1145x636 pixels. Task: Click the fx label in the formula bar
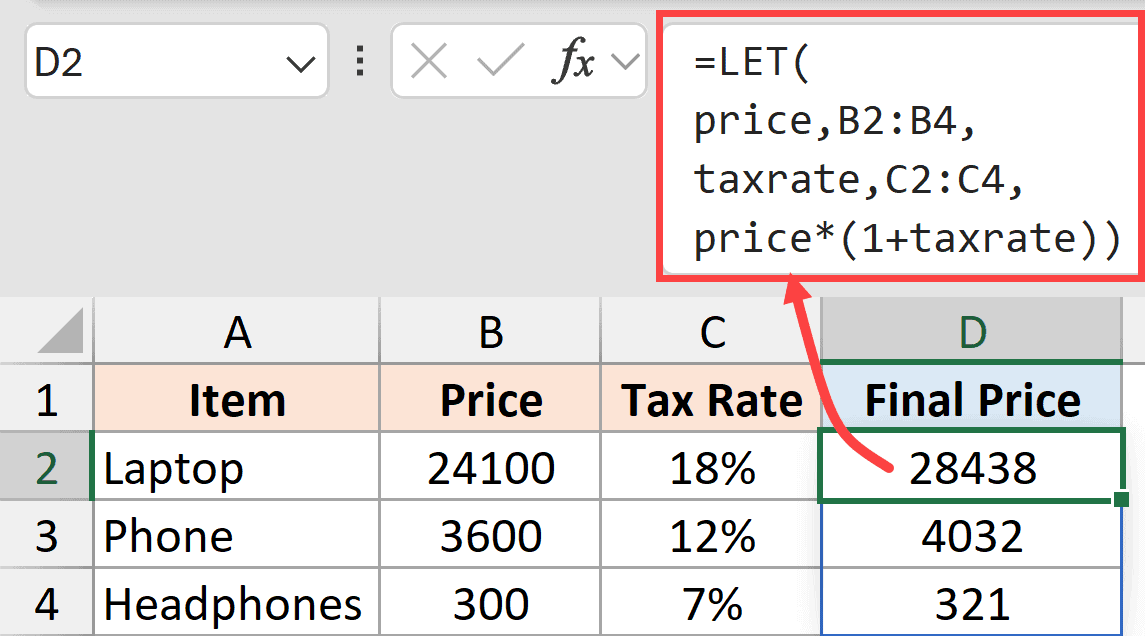point(574,61)
